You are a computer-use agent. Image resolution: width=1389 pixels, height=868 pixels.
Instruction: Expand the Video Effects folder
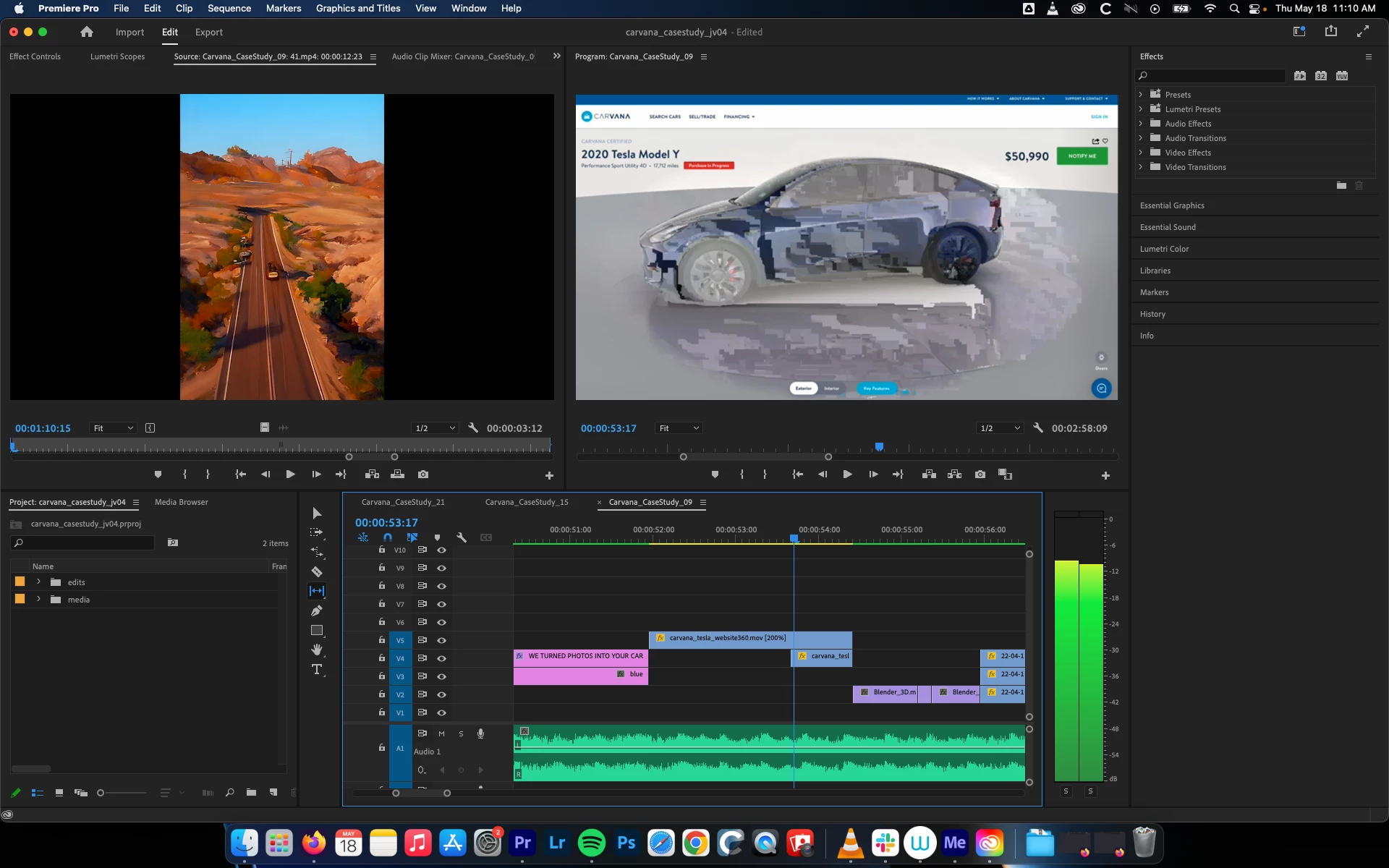tap(1141, 153)
